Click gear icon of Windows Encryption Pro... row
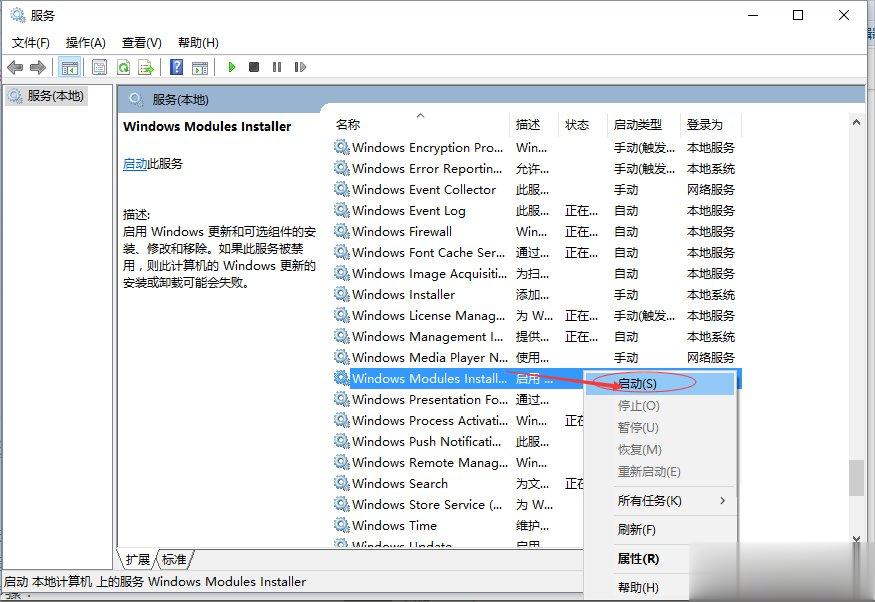 [x=342, y=147]
